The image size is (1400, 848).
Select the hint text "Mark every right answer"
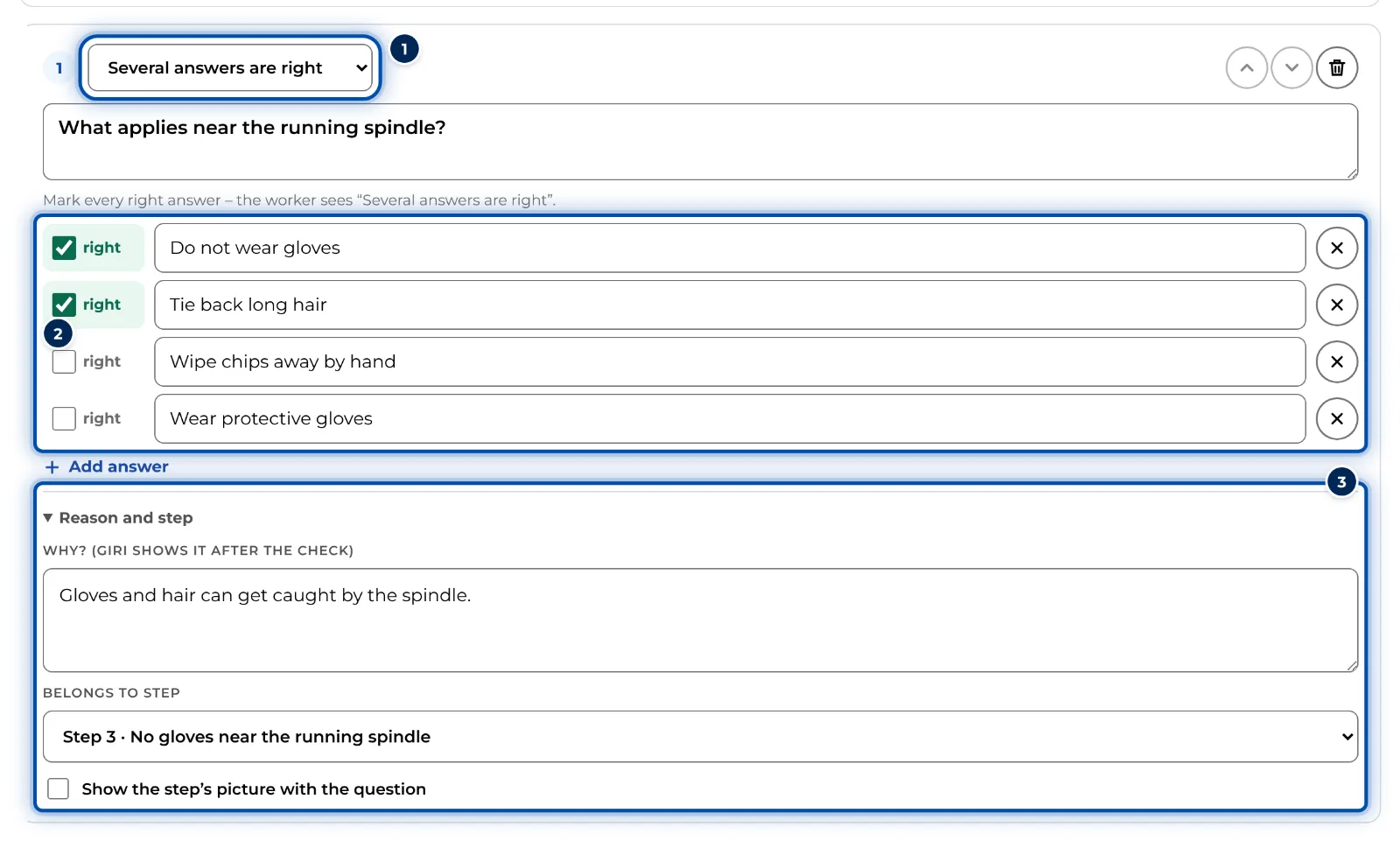coord(132,200)
